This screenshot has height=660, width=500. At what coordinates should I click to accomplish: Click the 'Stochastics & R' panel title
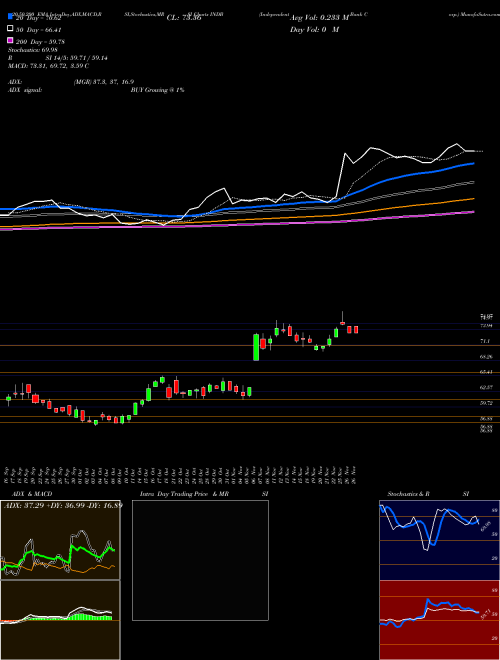pos(409,494)
